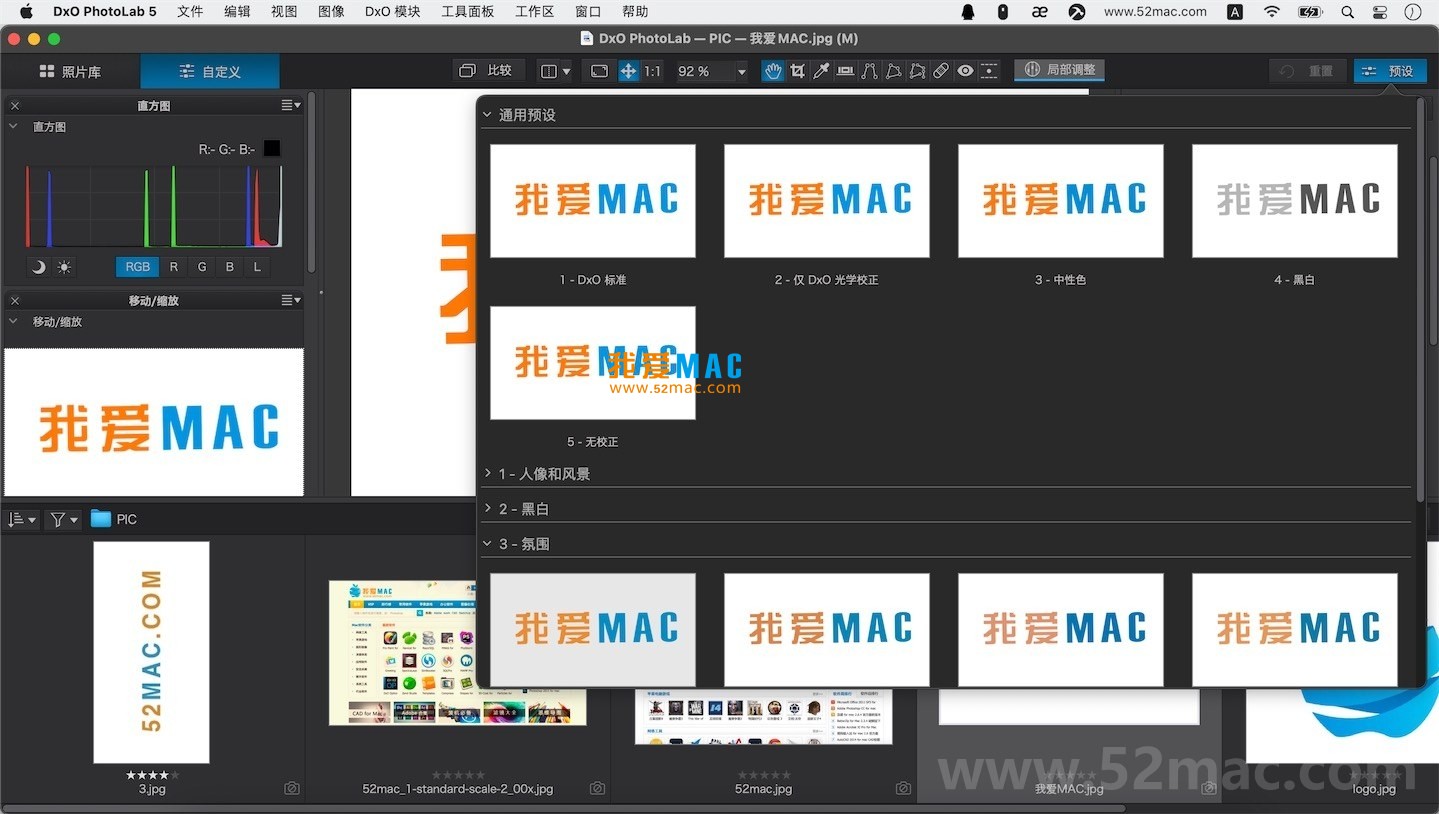
Task: Open the zoom percentage 92 % dropdown
Action: tap(741, 71)
